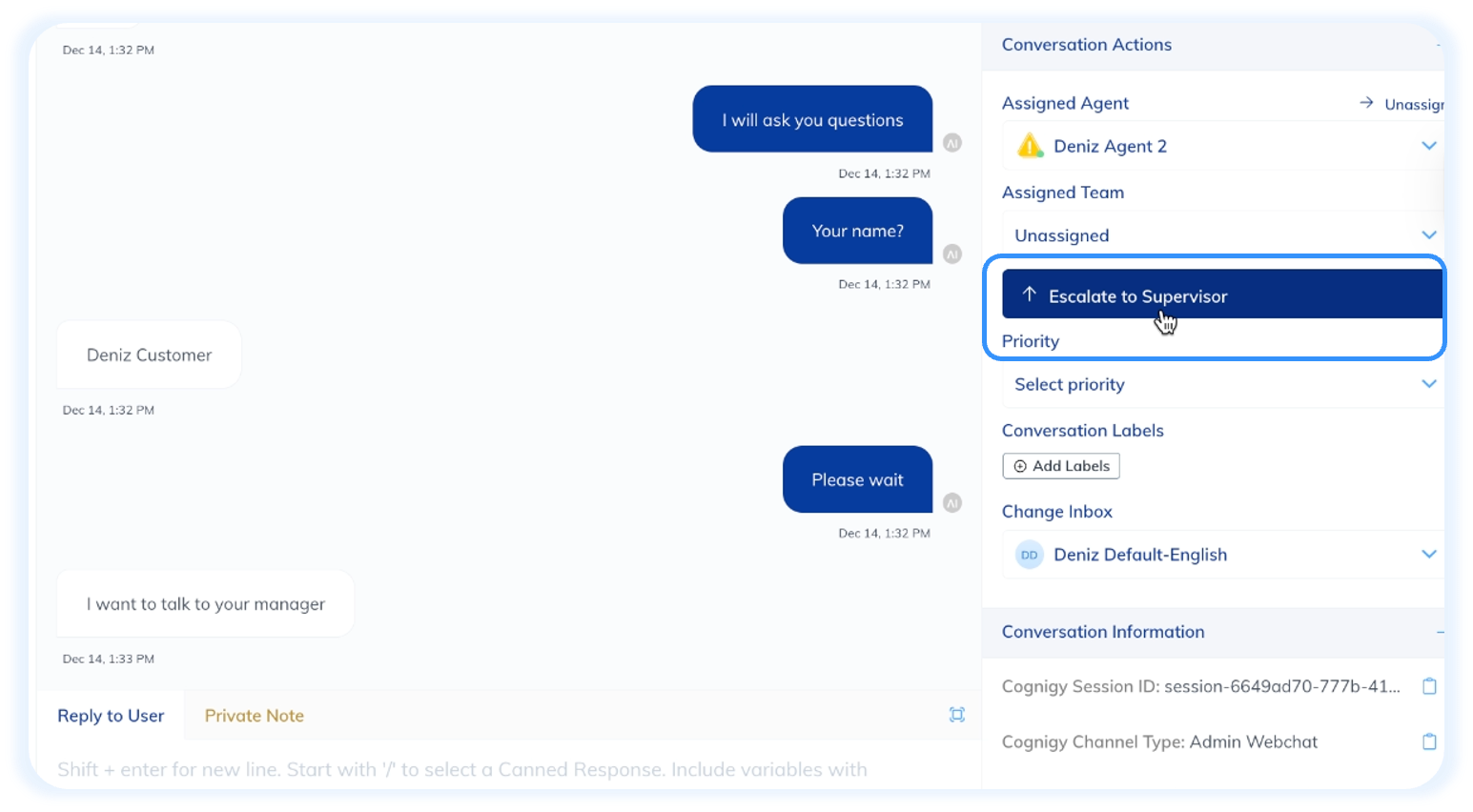Expand the Change Inbox dropdown chevron
Screen dimensions: 1473x812
[x=1428, y=555]
